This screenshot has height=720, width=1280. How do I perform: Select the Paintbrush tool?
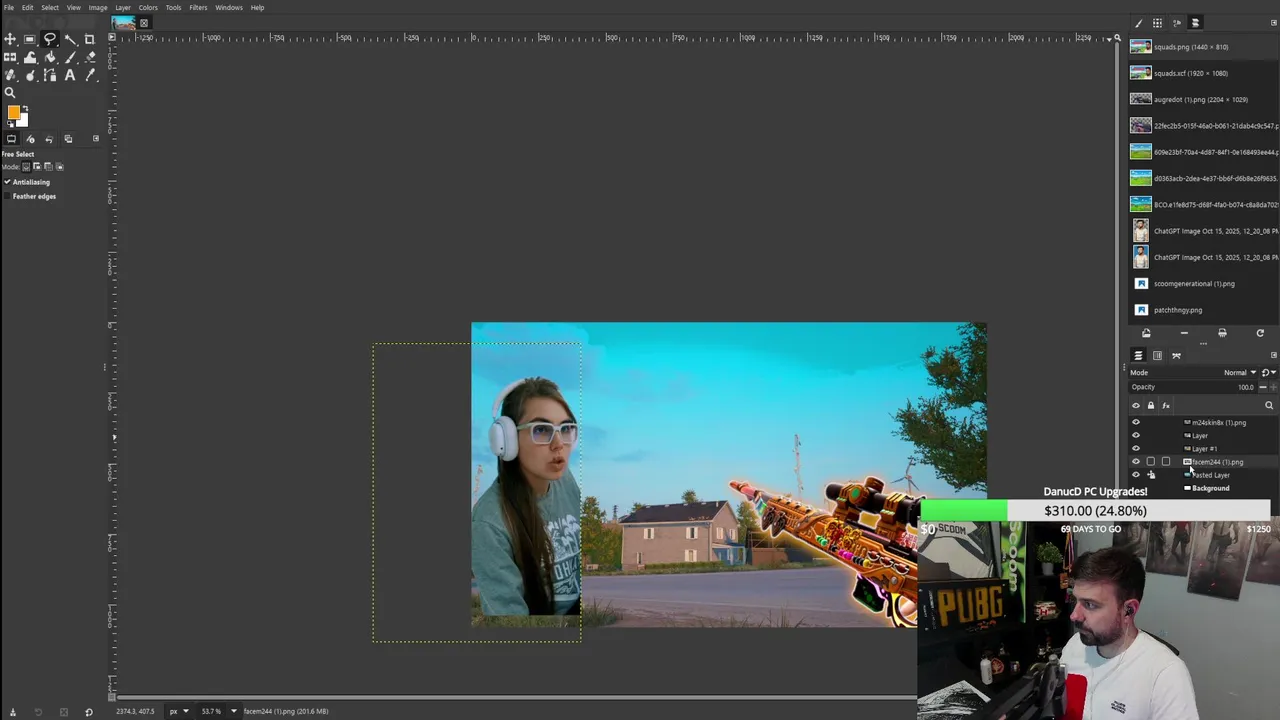(x=70, y=57)
